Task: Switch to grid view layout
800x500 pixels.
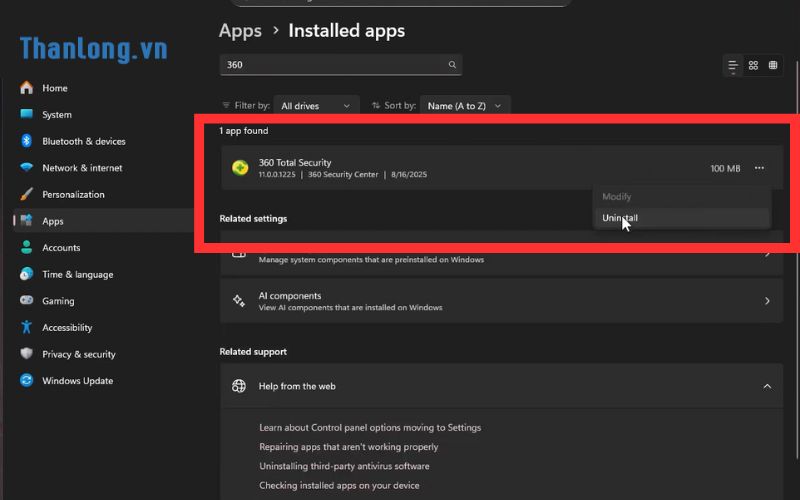Action: (x=753, y=65)
